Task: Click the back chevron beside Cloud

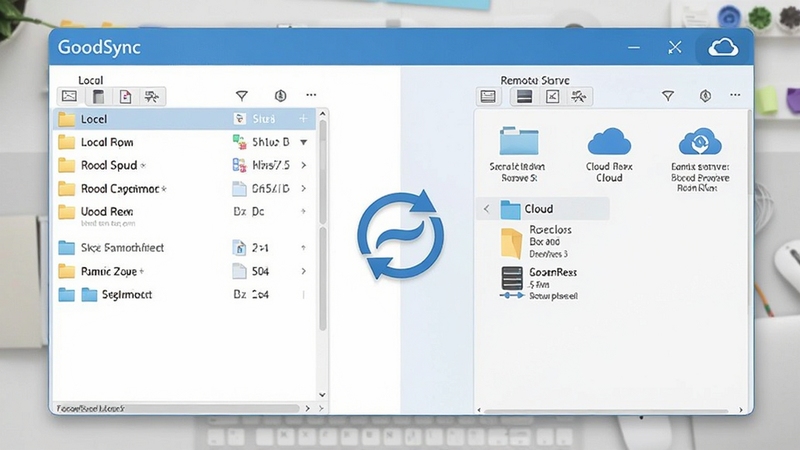Action: point(487,209)
